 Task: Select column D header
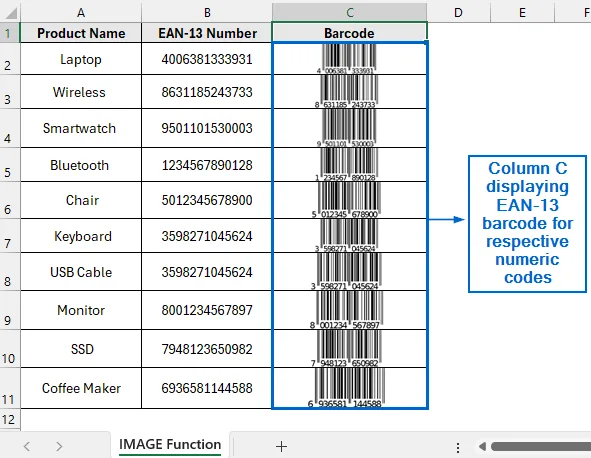[458, 12]
